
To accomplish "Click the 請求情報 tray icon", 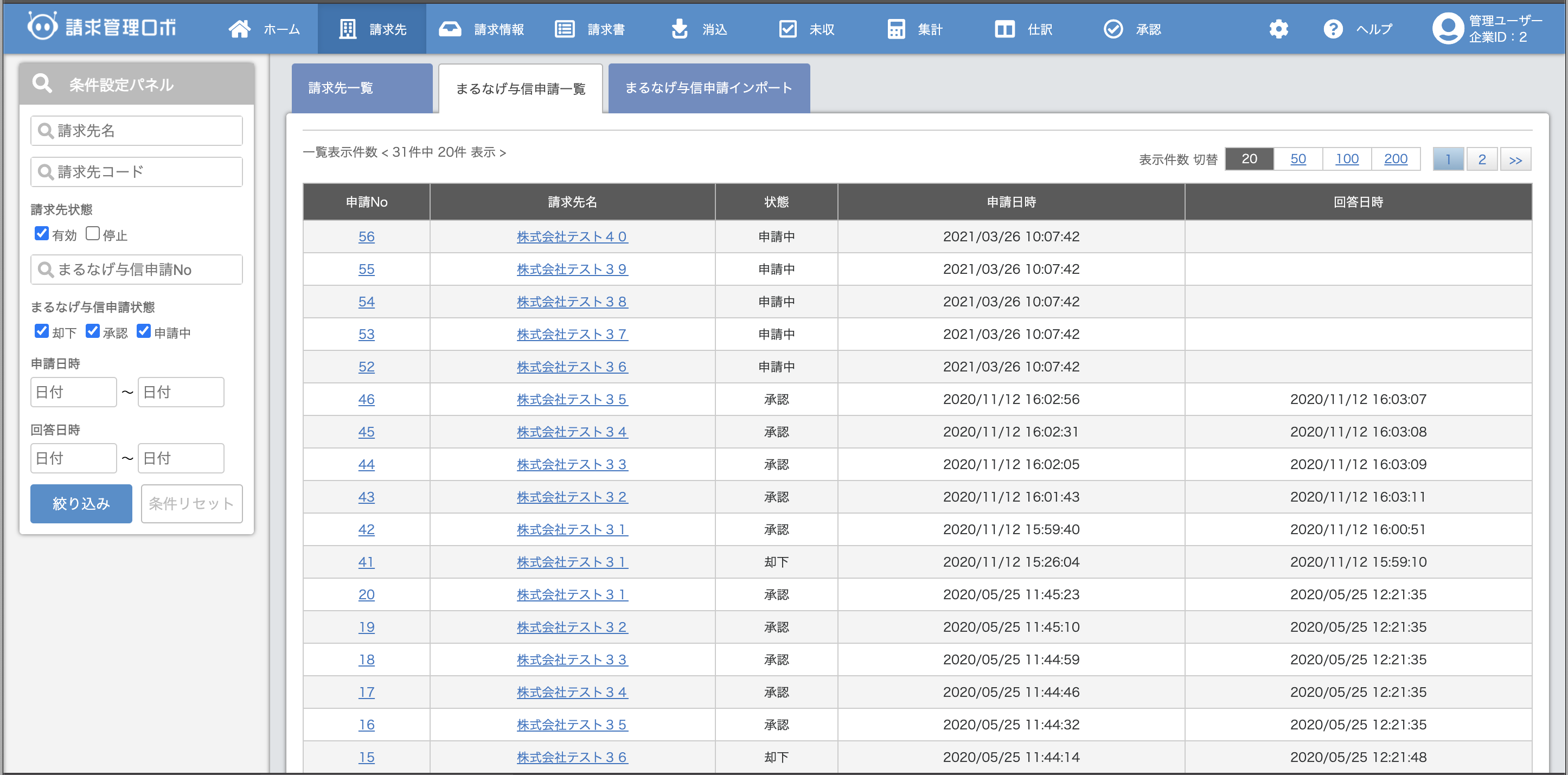I will (450, 29).
